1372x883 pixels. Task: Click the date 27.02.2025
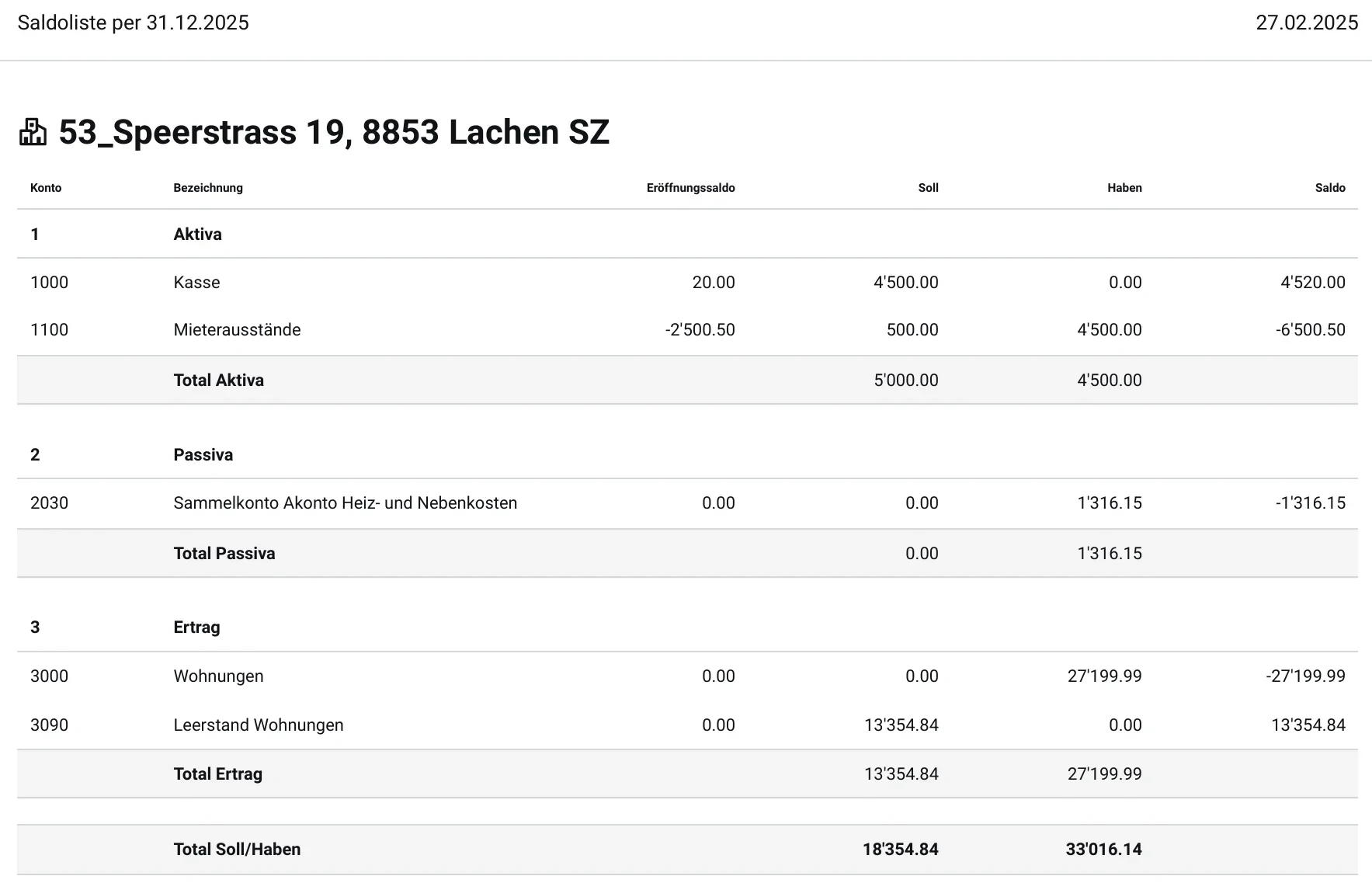pos(1307,23)
